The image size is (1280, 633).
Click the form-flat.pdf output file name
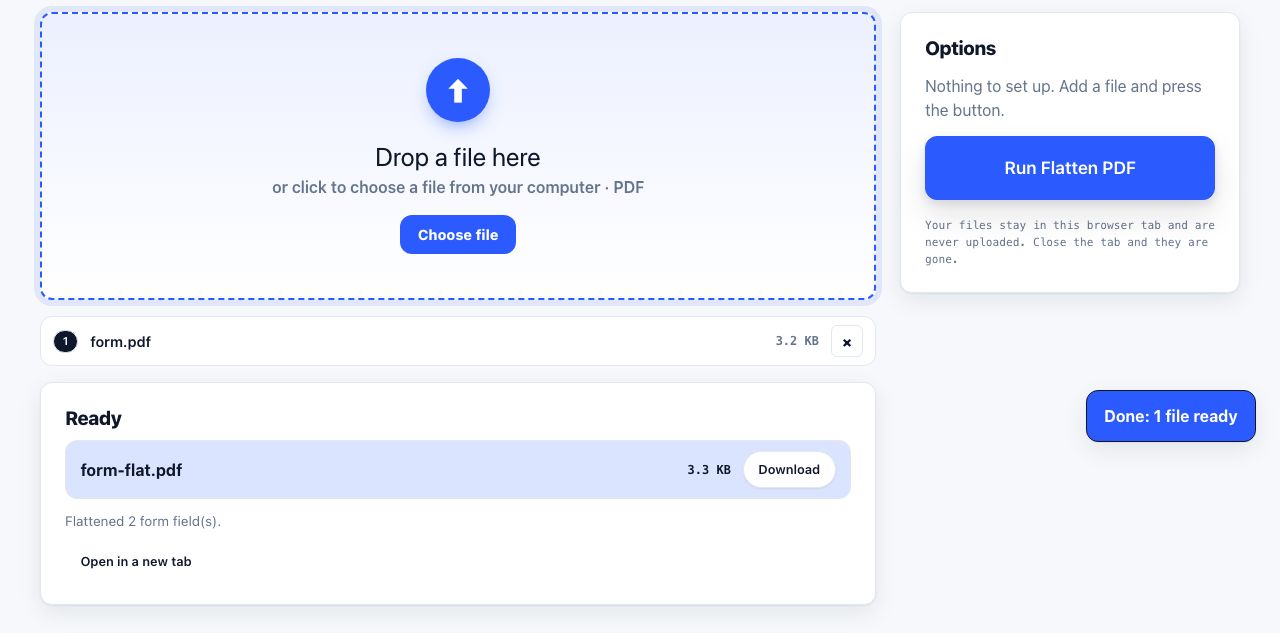tap(132, 470)
